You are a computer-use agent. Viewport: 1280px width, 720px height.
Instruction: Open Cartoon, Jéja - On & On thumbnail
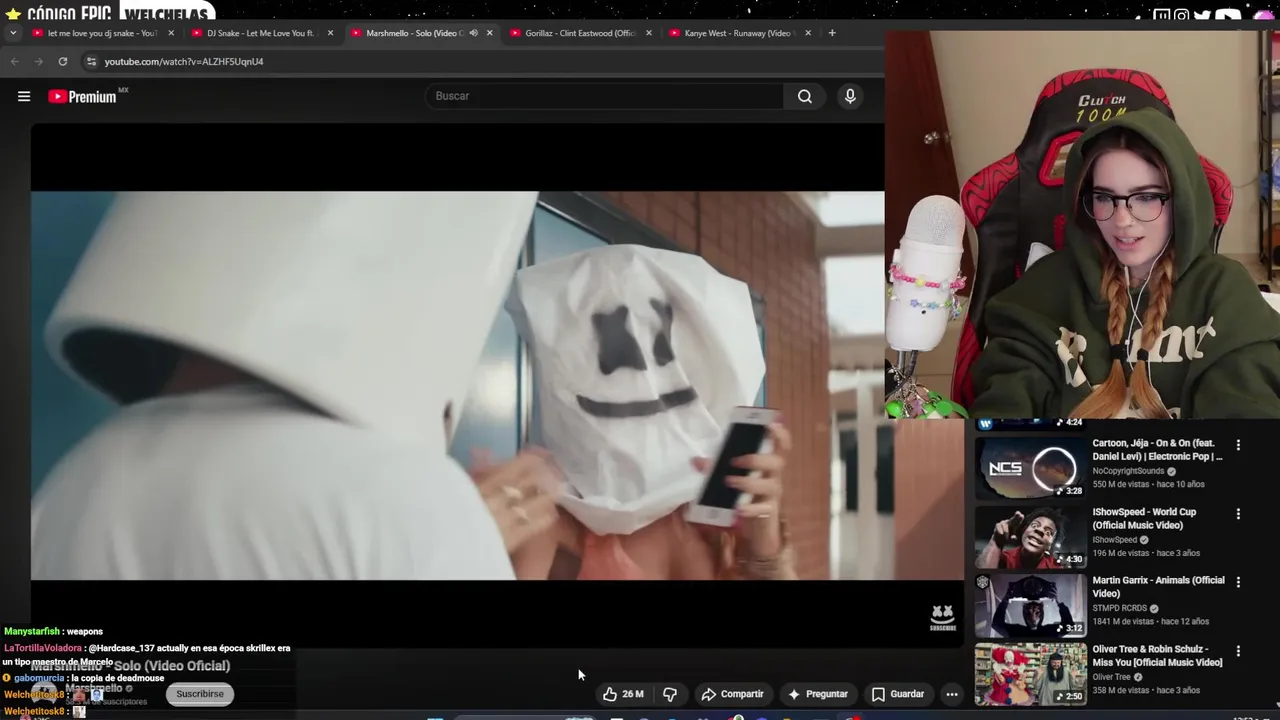1030,468
